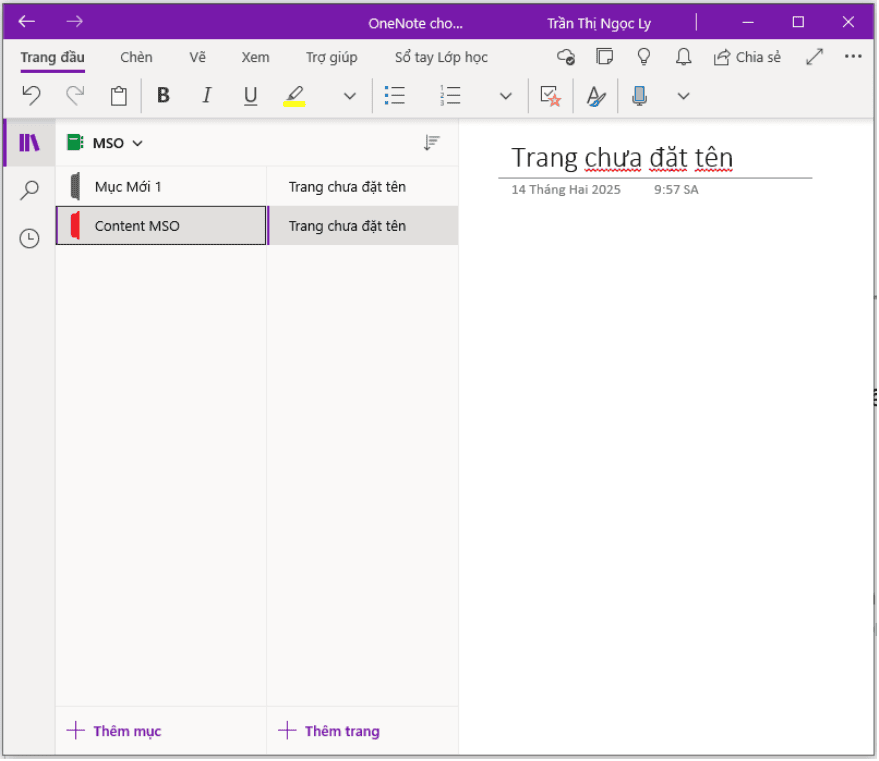The height and width of the screenshot is (761, 879).
Task: Toggle italic formatting
Action: pyautogui.click(x=207, y=96)
